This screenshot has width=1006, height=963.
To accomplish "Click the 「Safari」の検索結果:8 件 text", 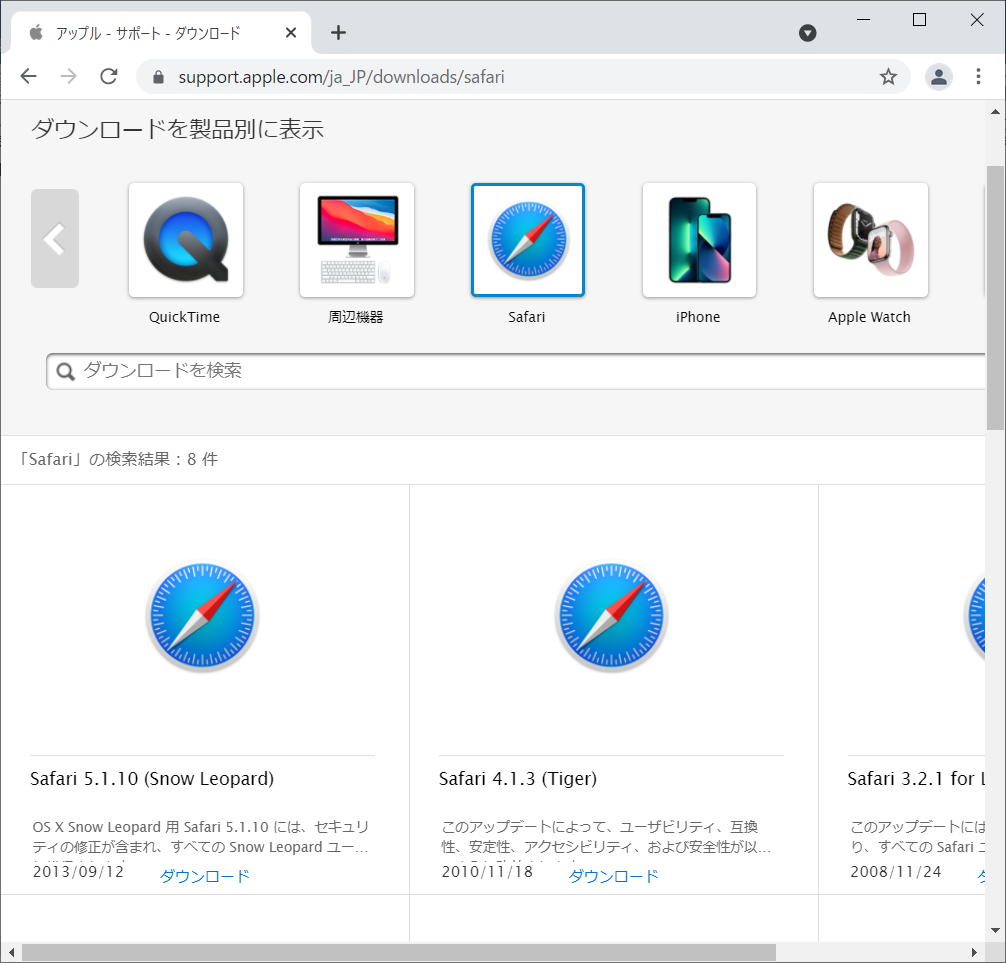I will click(117, 459).
